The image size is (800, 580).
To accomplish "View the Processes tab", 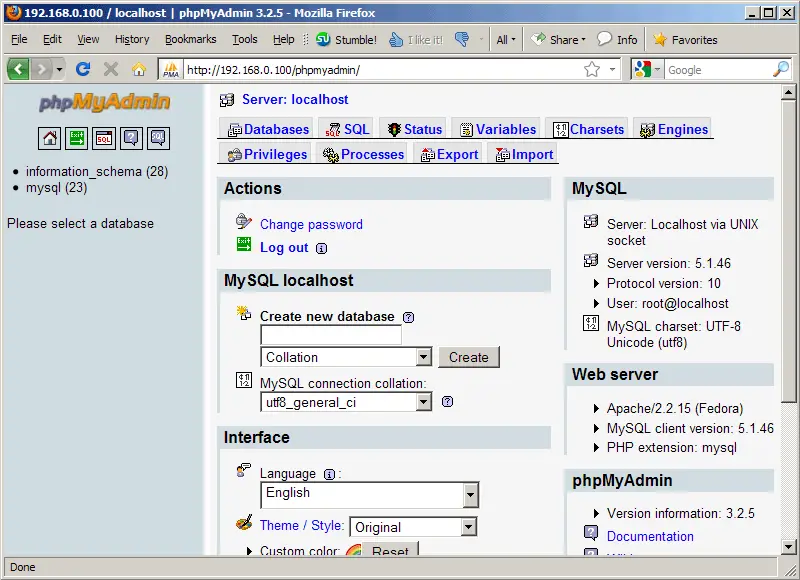I will (363, 155).
